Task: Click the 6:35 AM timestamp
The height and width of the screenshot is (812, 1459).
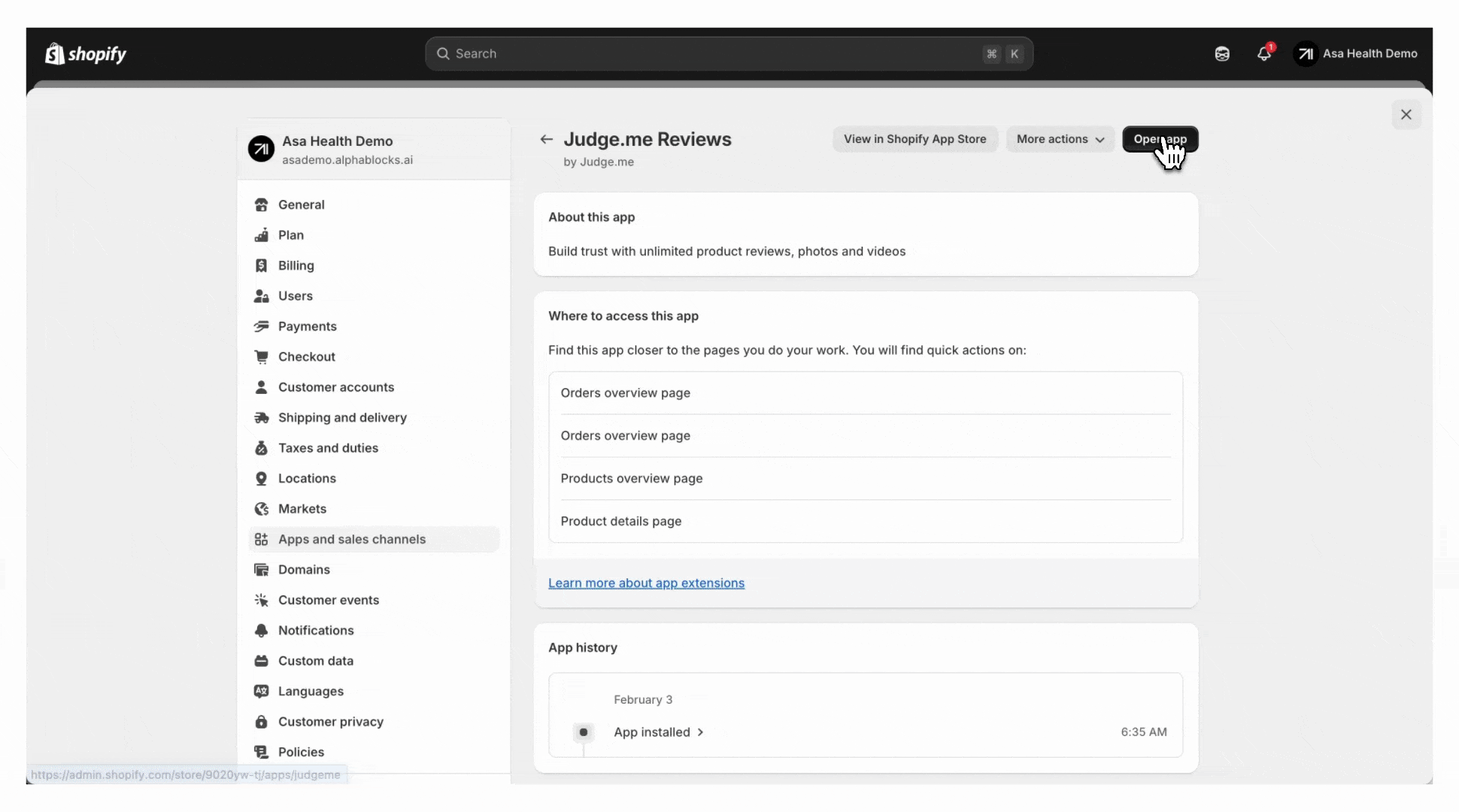Action: pos(1143,732)
